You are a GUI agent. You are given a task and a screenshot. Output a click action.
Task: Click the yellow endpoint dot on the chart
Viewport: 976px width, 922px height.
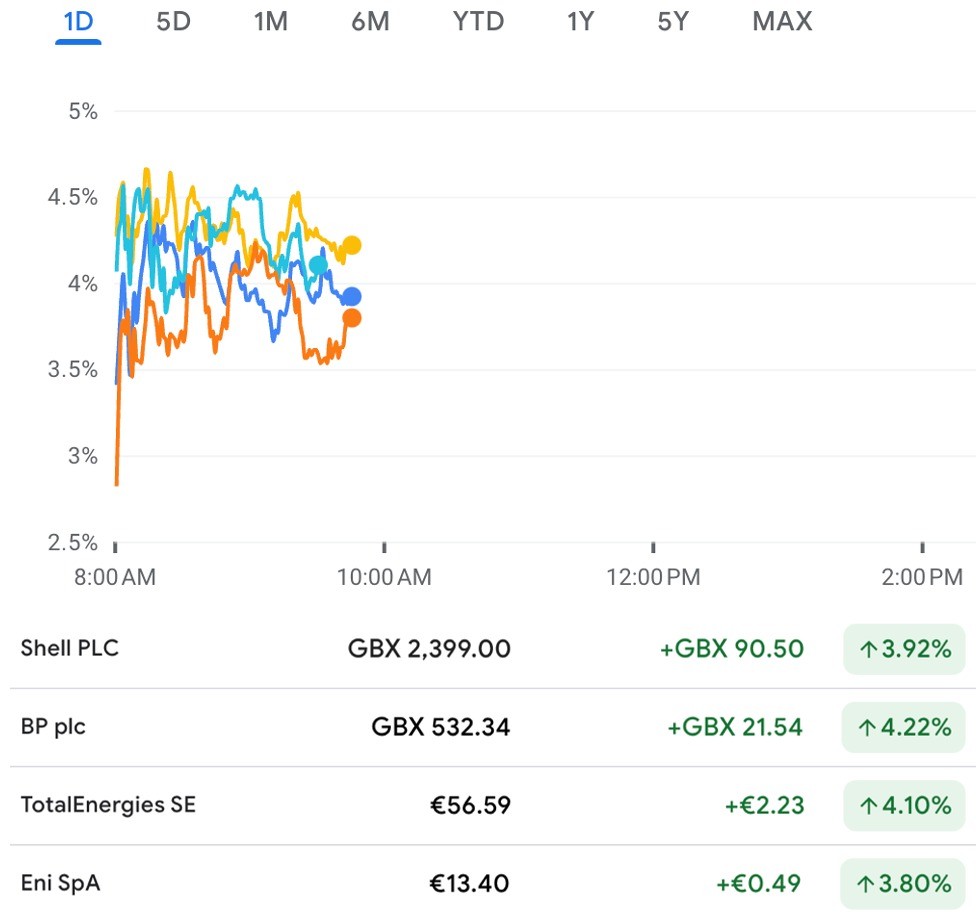[352, 245]
